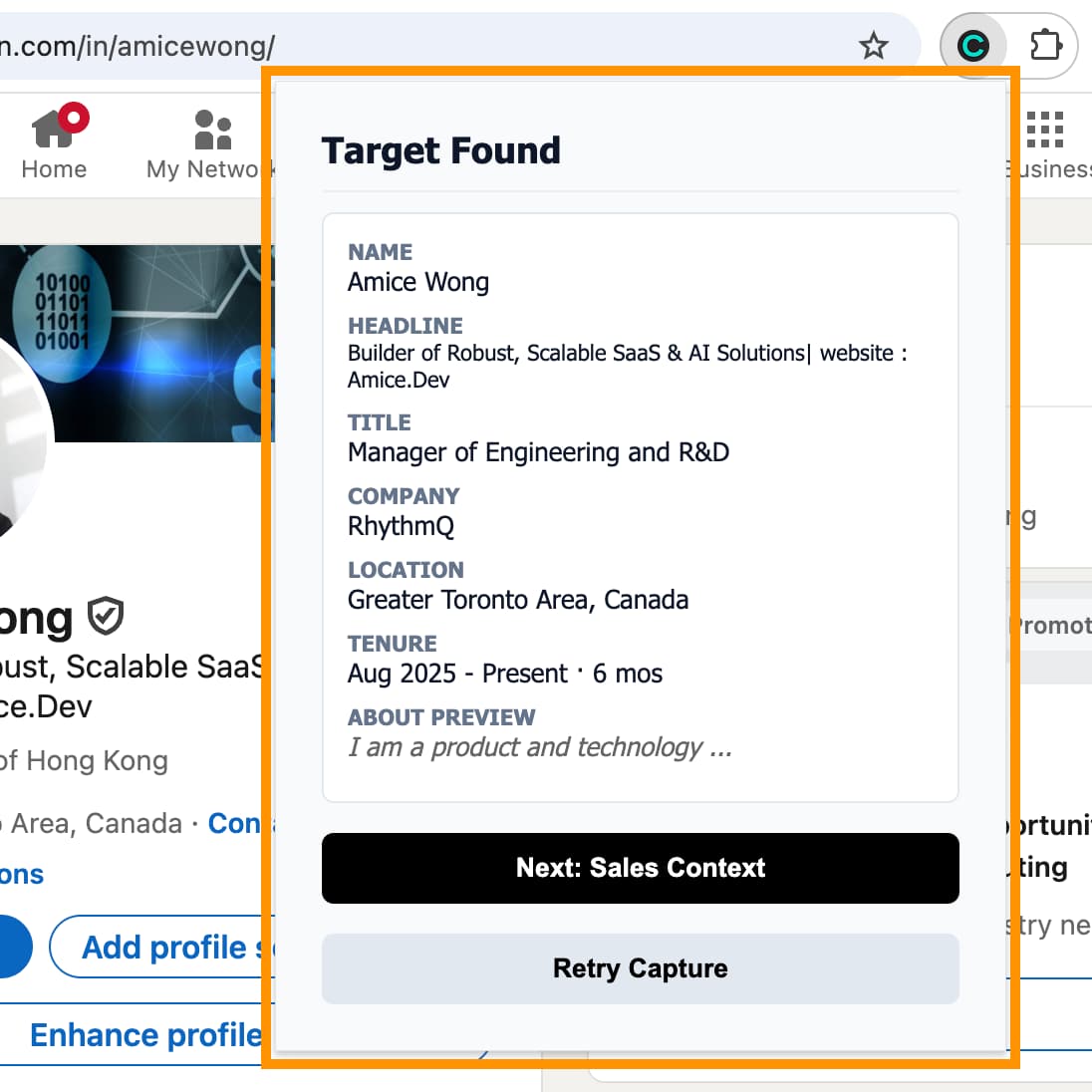Open the My Network page

pos(206,144)
